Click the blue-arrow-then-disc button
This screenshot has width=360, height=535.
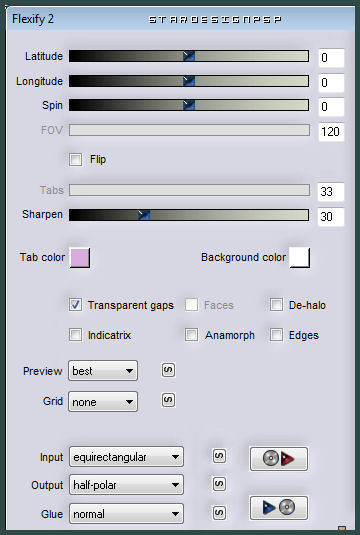[x=279, y=508]
